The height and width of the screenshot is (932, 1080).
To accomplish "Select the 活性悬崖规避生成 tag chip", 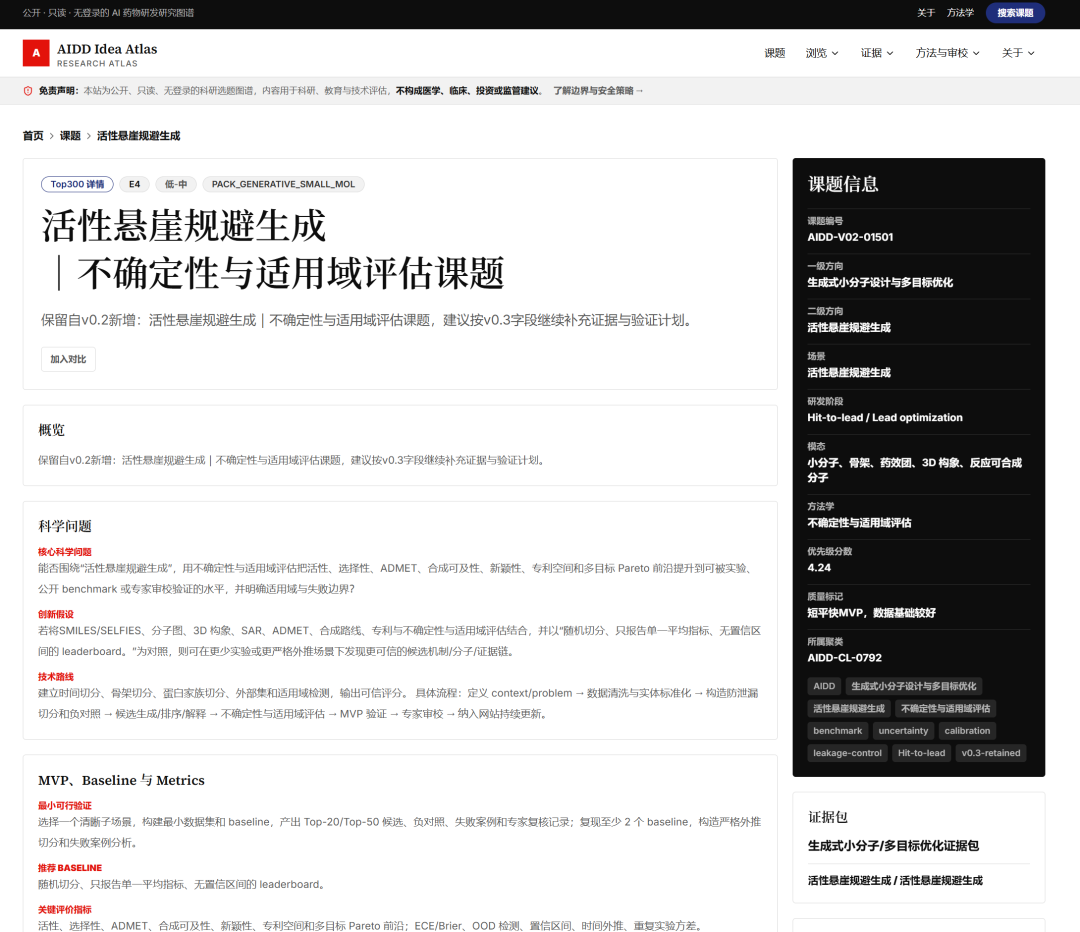I will tap(849, 709).
